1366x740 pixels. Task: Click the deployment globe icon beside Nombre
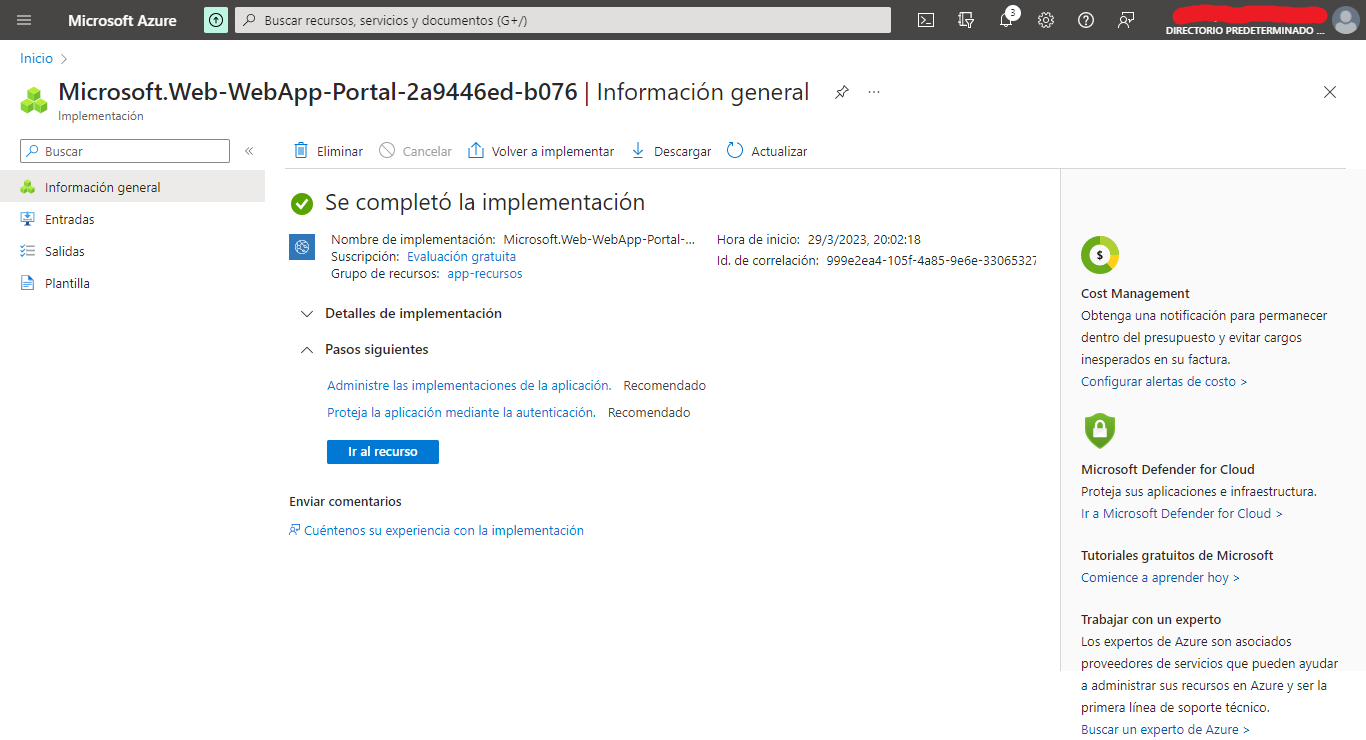302,247
